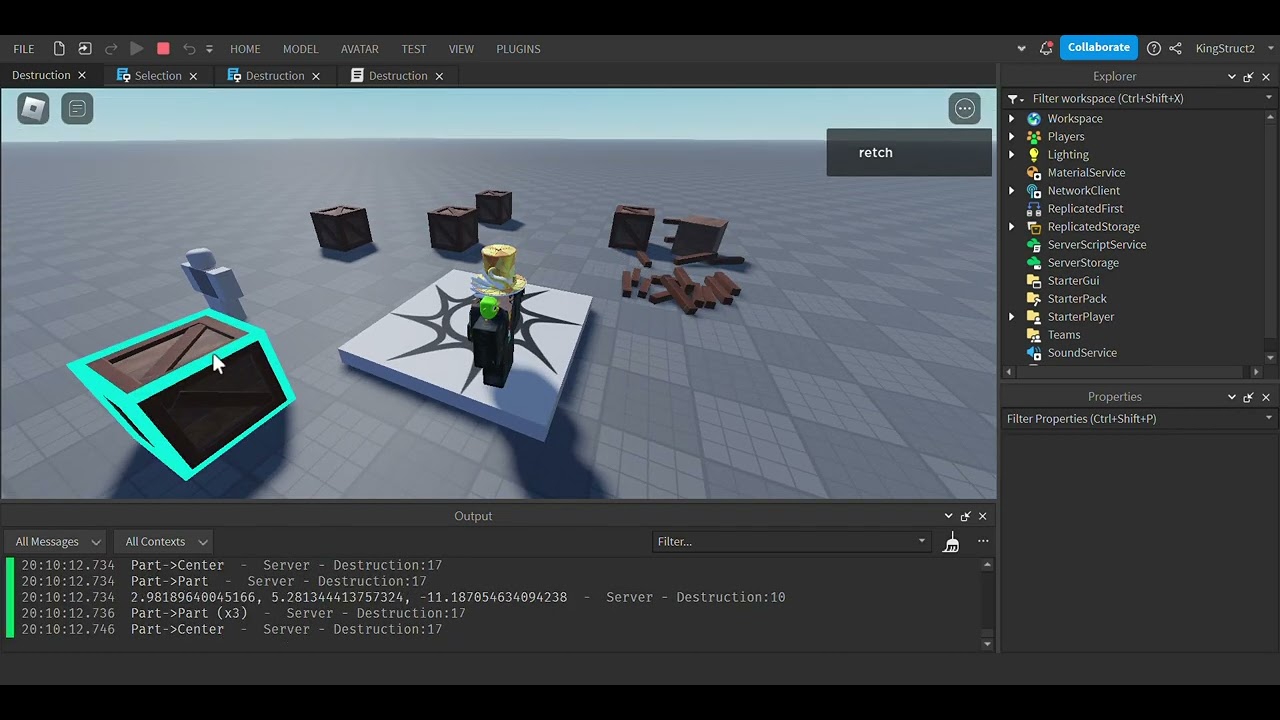Open the in-game chat icon in viewport
Screen dimensions: 1280x720
(77, 108)
